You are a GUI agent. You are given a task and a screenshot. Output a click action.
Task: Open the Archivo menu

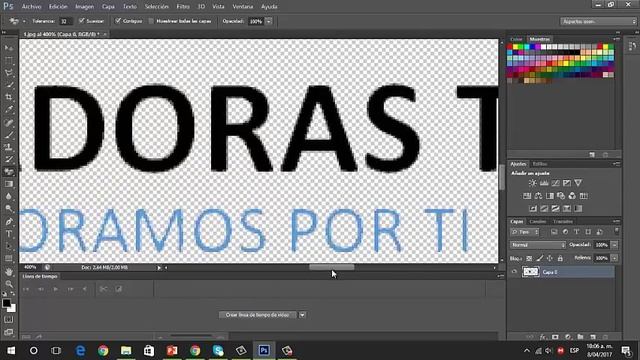click(x=31, y=7)
